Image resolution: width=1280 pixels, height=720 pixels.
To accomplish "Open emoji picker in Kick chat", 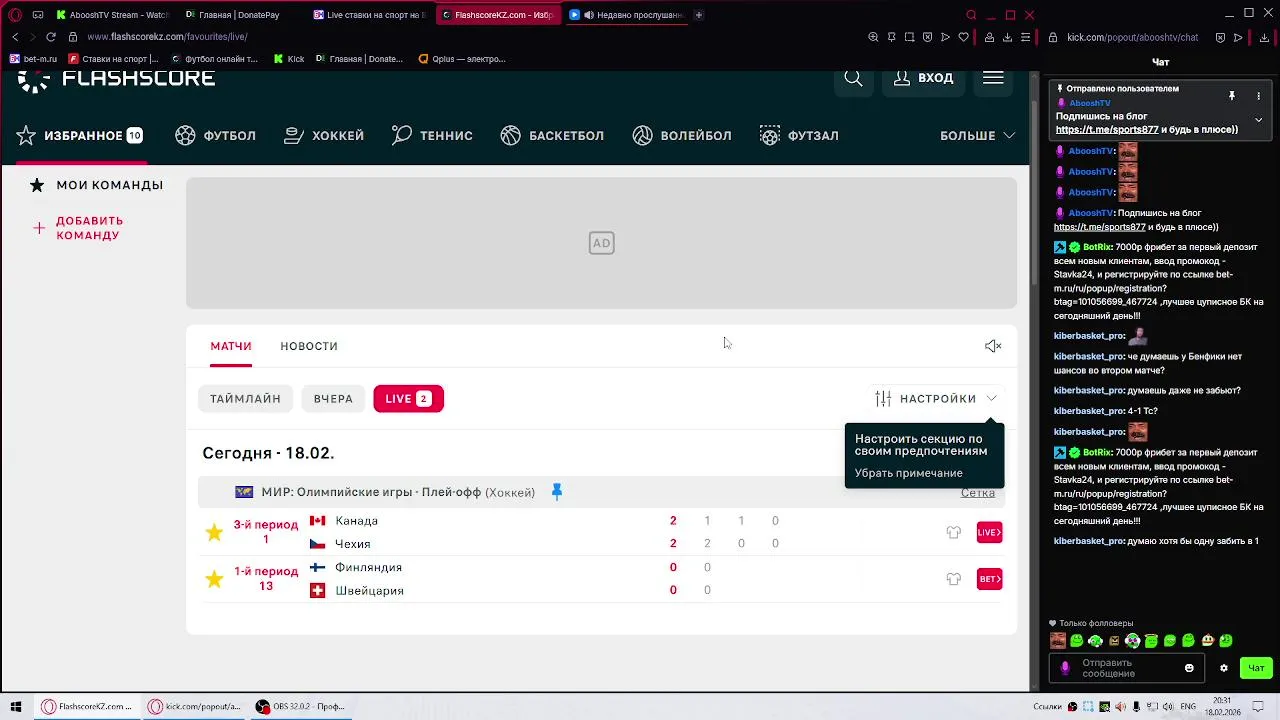I will point(1189,668).
